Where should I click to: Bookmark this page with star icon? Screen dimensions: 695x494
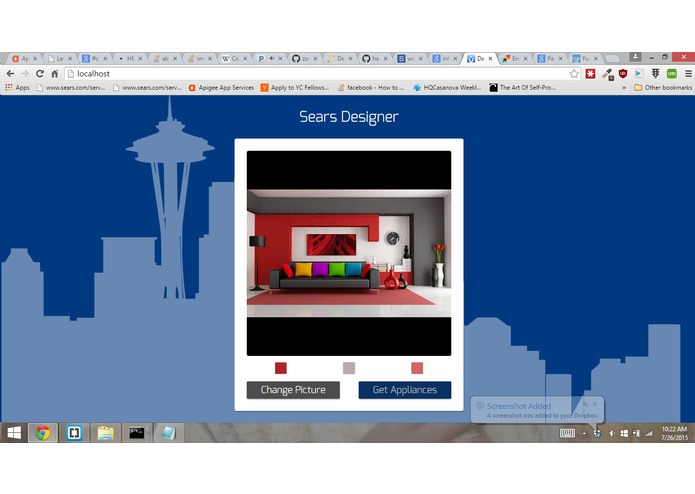tap(574, 74)
